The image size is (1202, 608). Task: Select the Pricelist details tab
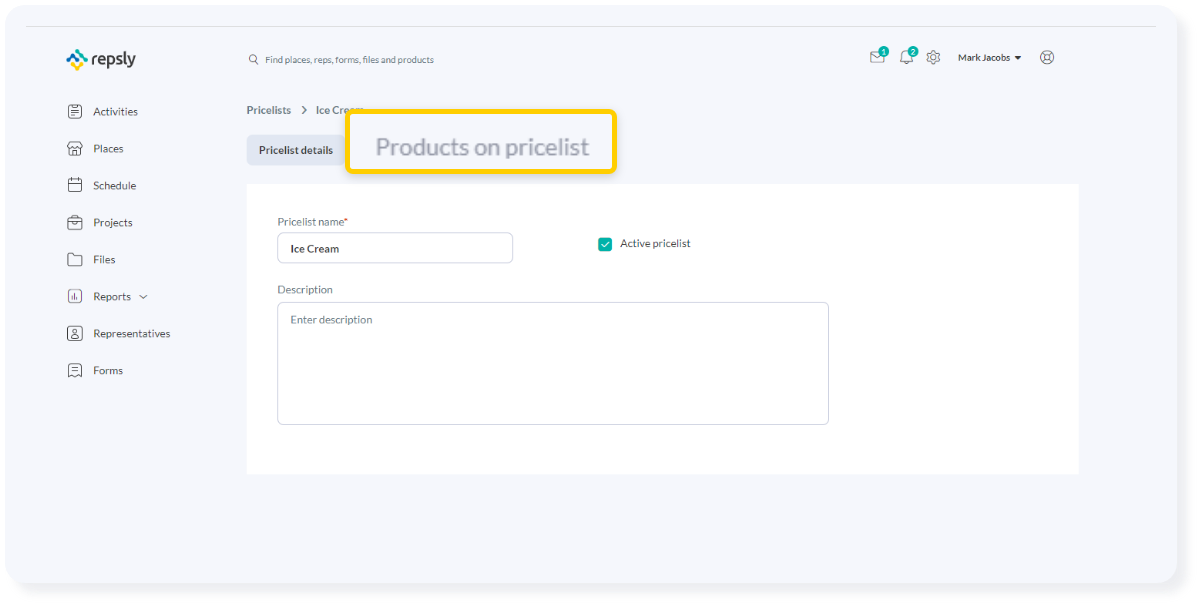point(296,150)
